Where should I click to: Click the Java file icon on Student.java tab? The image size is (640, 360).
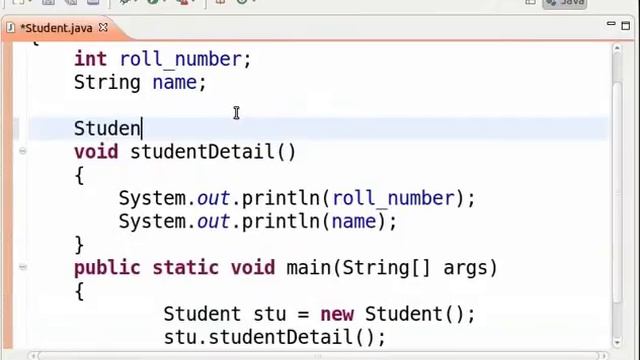click(11, 28)
